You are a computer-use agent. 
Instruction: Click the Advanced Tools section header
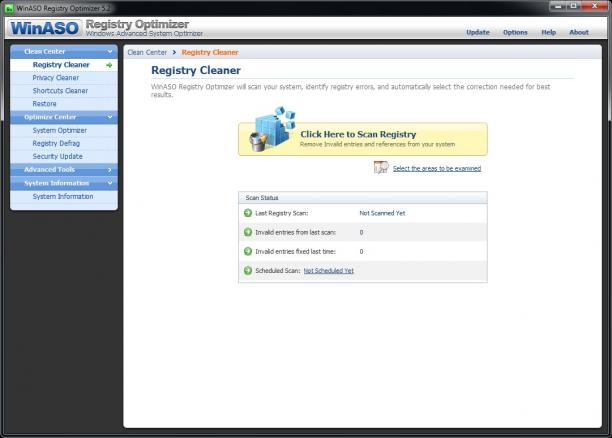pyautogui.click(x=64, y=170)
